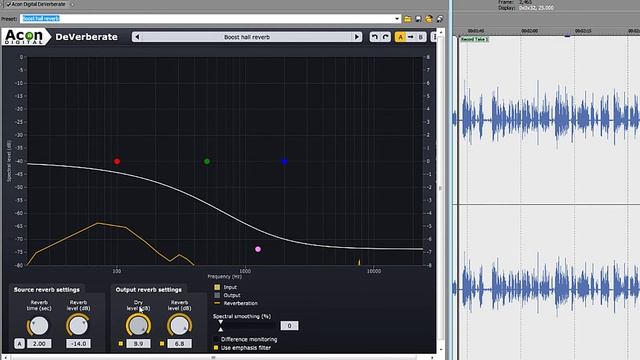The image size is (640, 360).
Task: Select the A settings slot
Action: (x=400, y=37)
